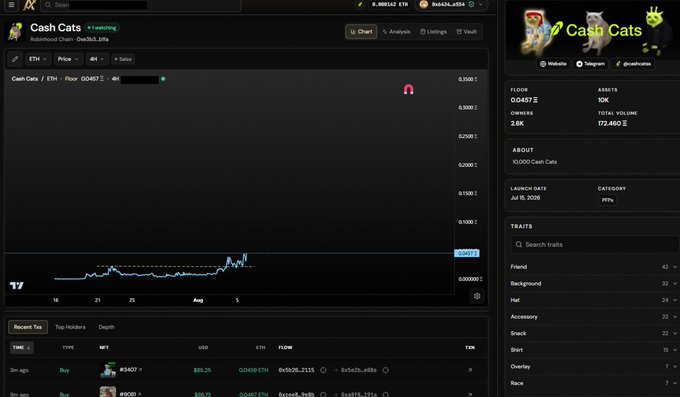This screenshot has width=680, height=397.
Task: Open the #9081 NFT link
Action: coord(131,394)
